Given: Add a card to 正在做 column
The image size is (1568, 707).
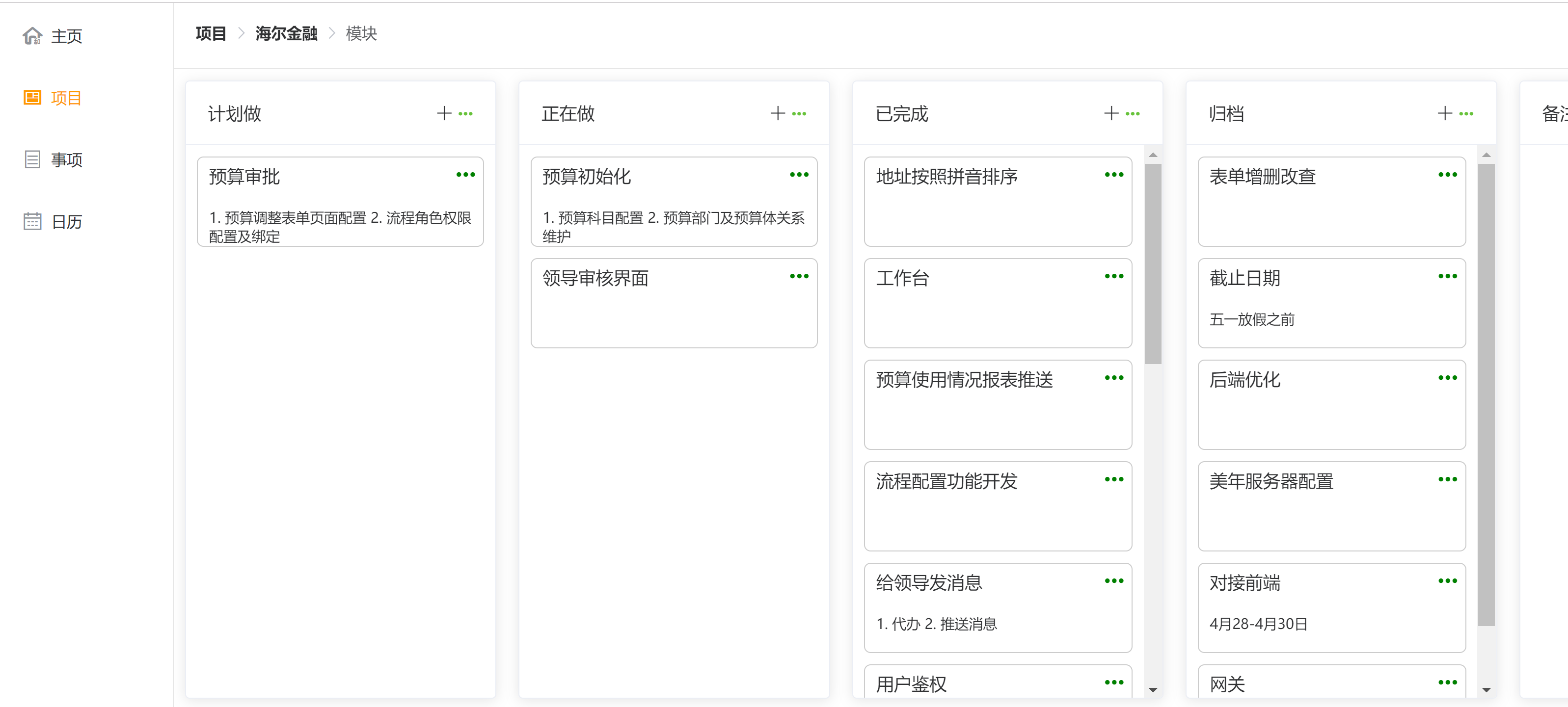Looking at the screenshot, I should pyautogui.click(x=777, y=114).
